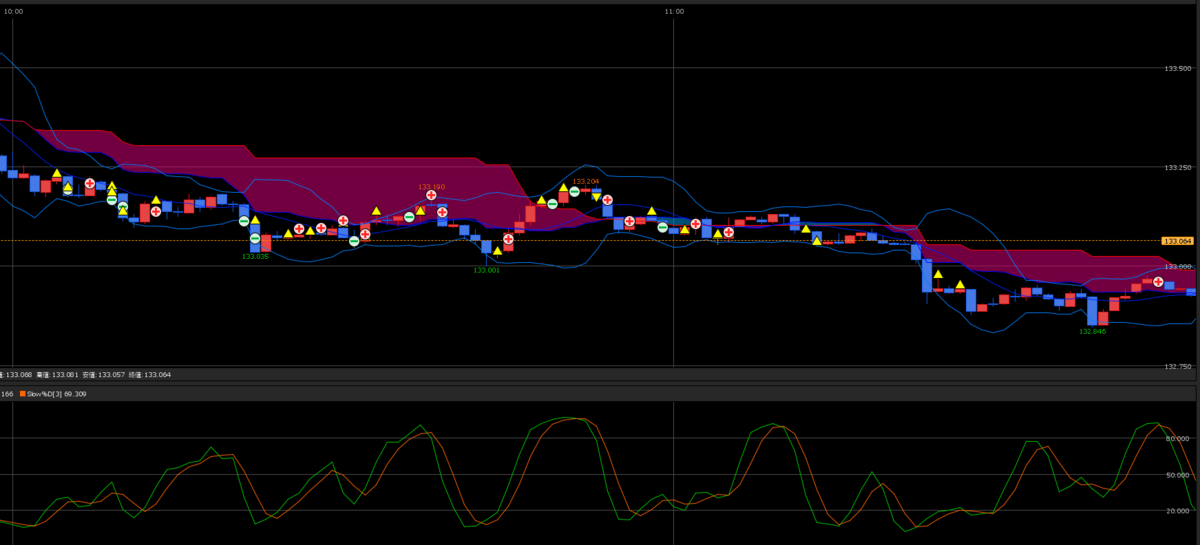Select the 133.250 price axis label
Image resolution: width=1200 pixels, height=545 pixels.
pyautogui.click(x=1178, y=168)
